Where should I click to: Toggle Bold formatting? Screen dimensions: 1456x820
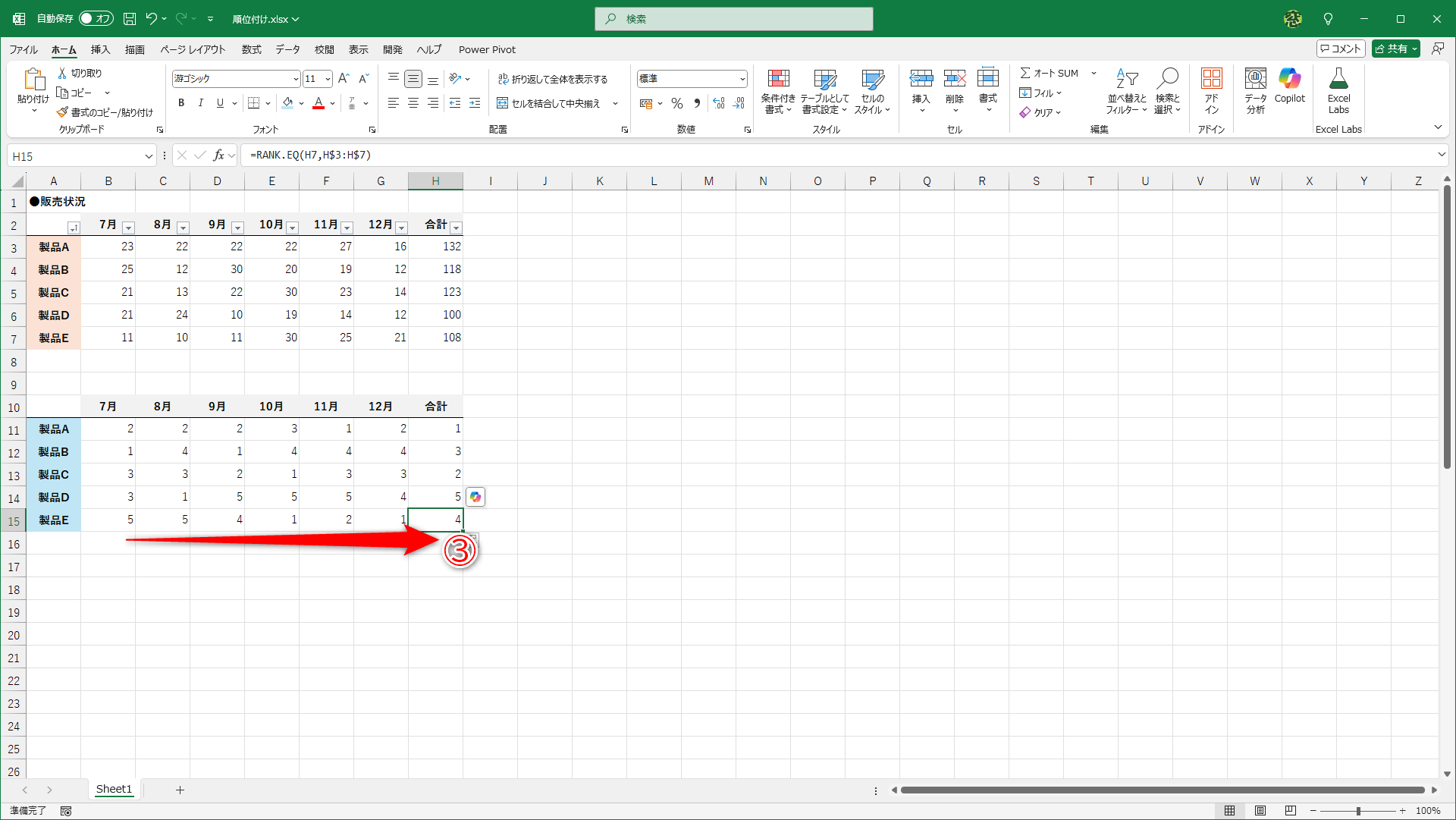tap(180, 103)
